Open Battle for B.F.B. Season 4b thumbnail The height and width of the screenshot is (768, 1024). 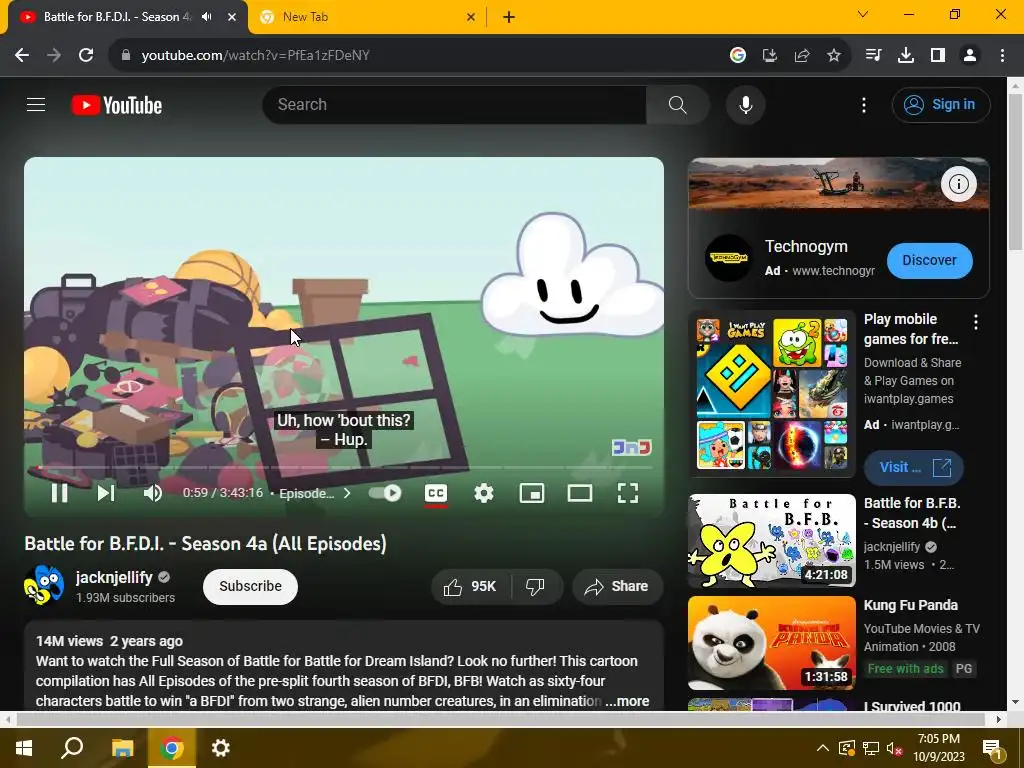click(x=771, y=540)
